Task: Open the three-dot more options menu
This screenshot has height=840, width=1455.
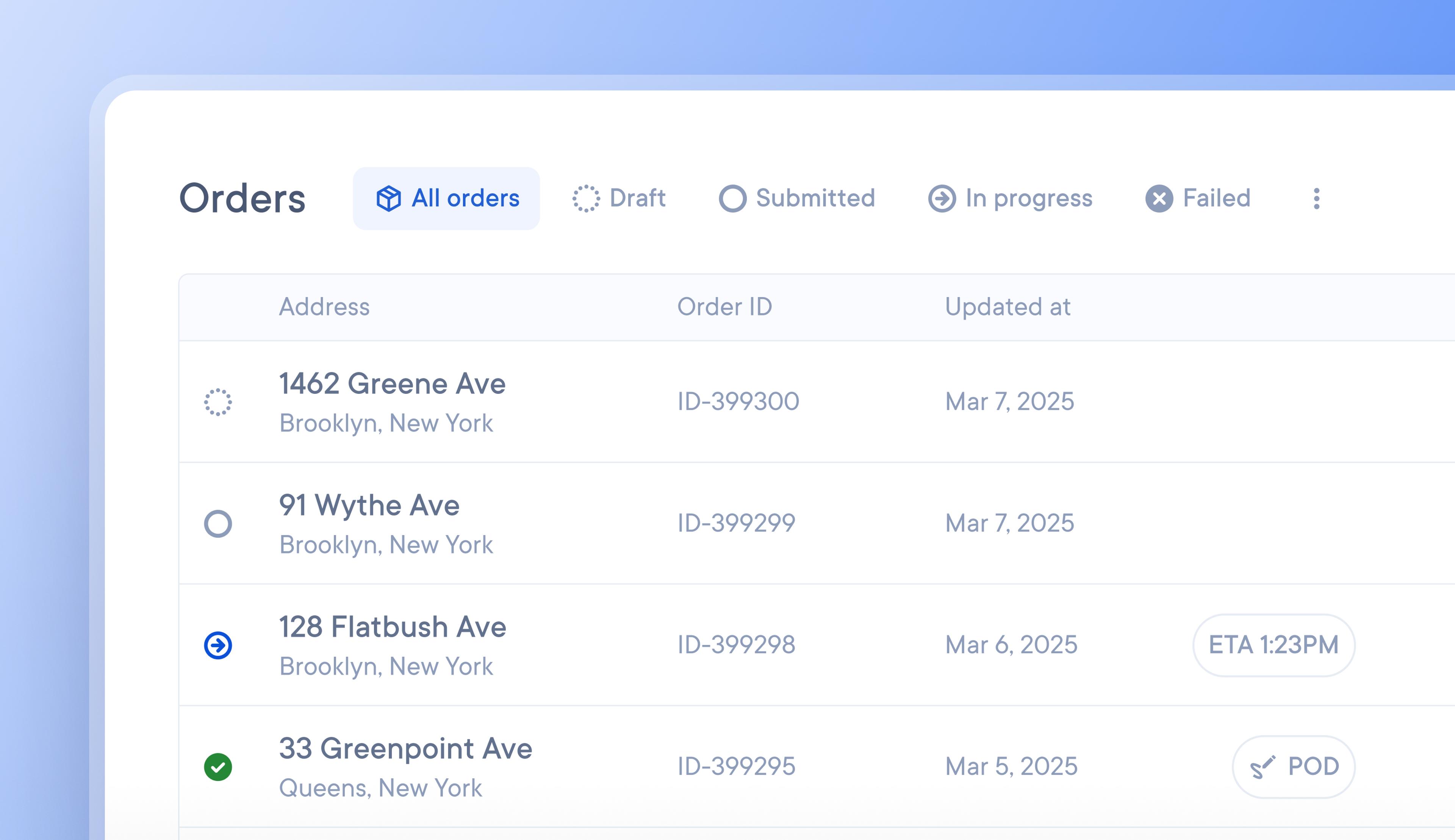Action: (1316, 198)
